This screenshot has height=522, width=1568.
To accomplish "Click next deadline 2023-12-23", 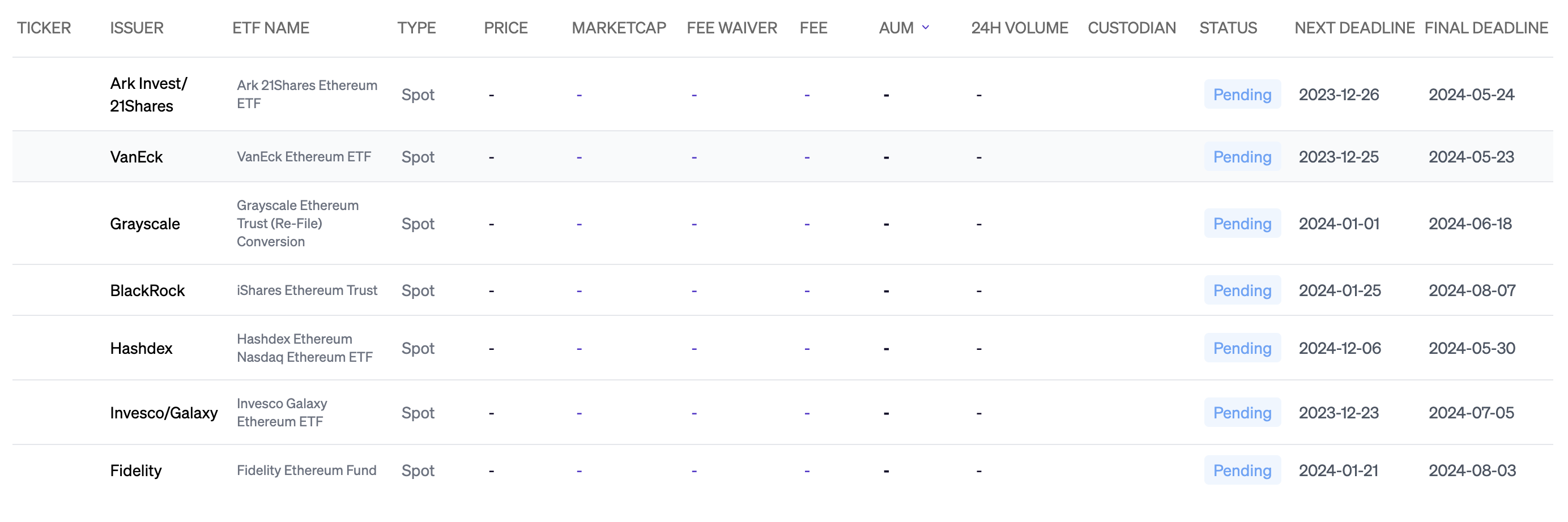I will [x=1339, y=413].
